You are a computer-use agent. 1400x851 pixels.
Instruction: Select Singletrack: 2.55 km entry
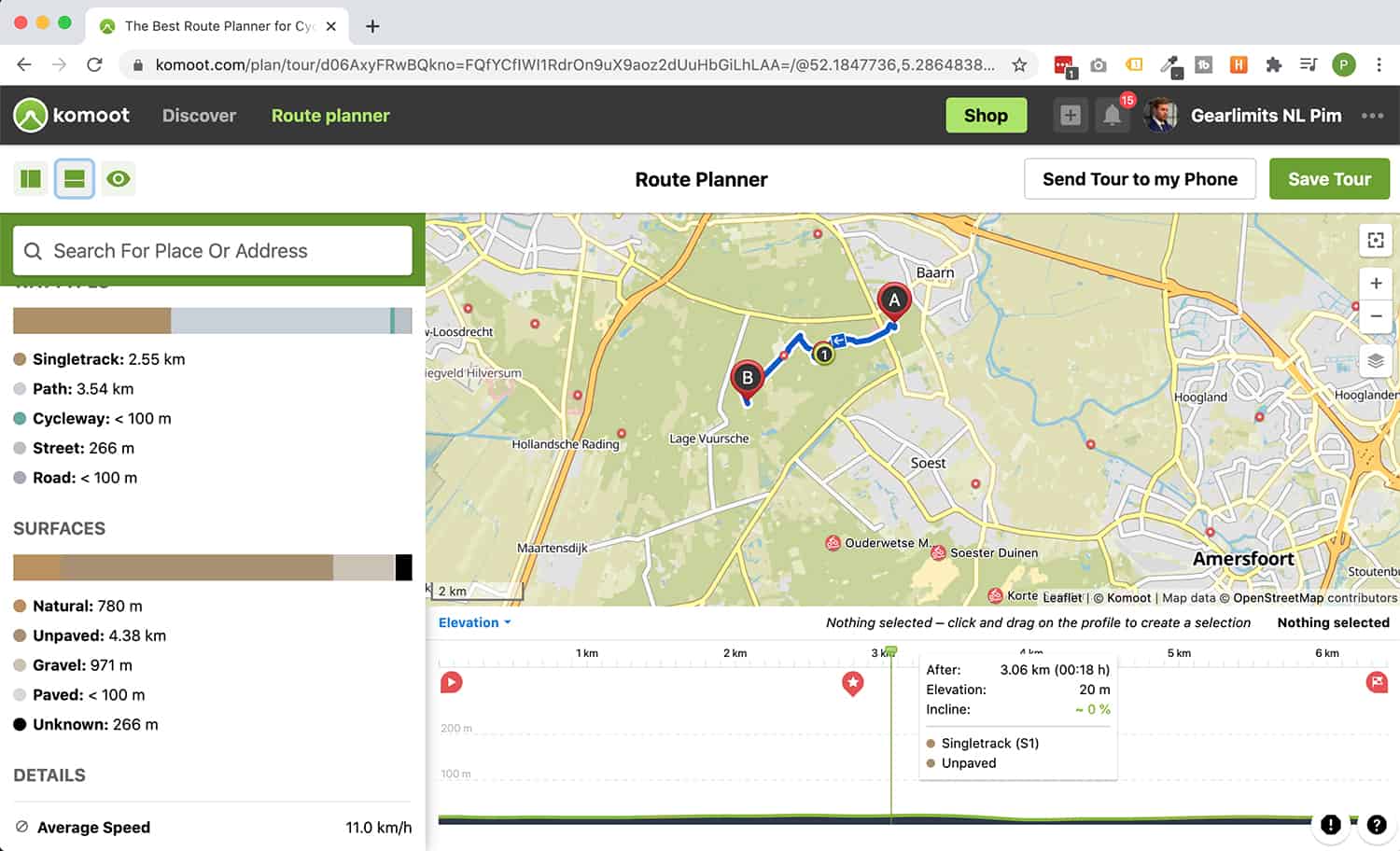pos(99,359)
